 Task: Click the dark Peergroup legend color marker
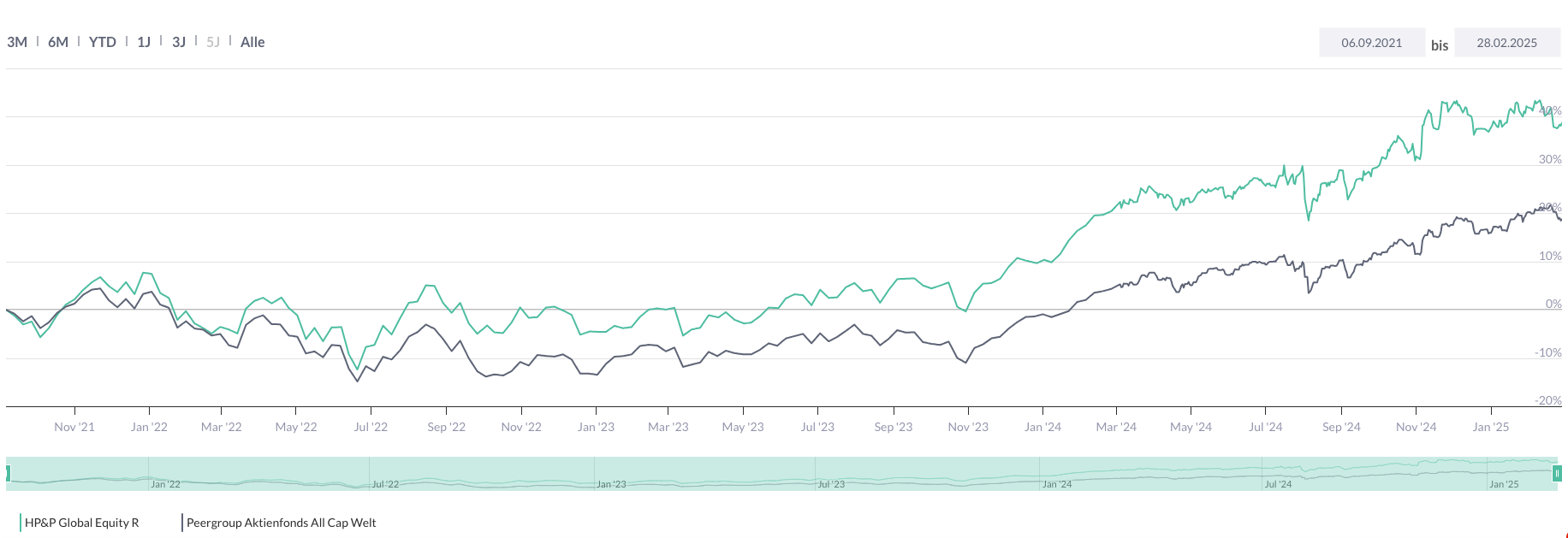click(182, 523)
